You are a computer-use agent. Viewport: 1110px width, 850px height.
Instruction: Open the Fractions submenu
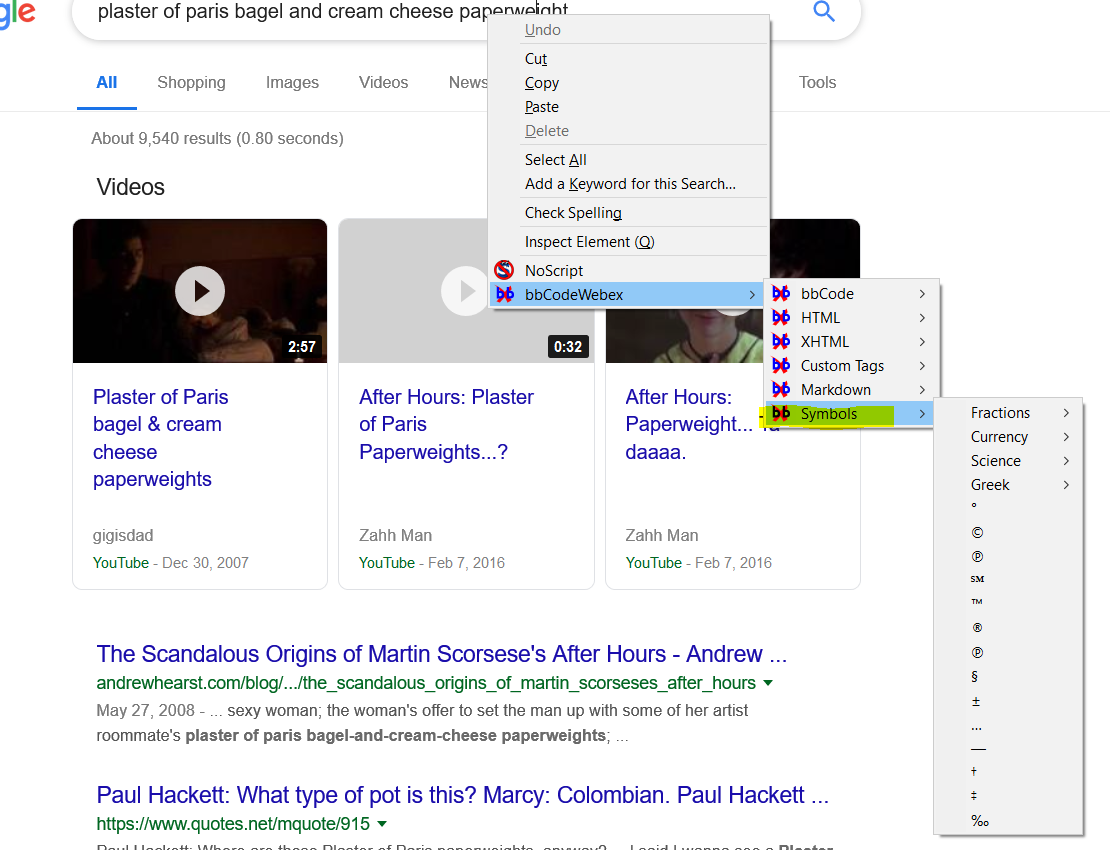1008,413
